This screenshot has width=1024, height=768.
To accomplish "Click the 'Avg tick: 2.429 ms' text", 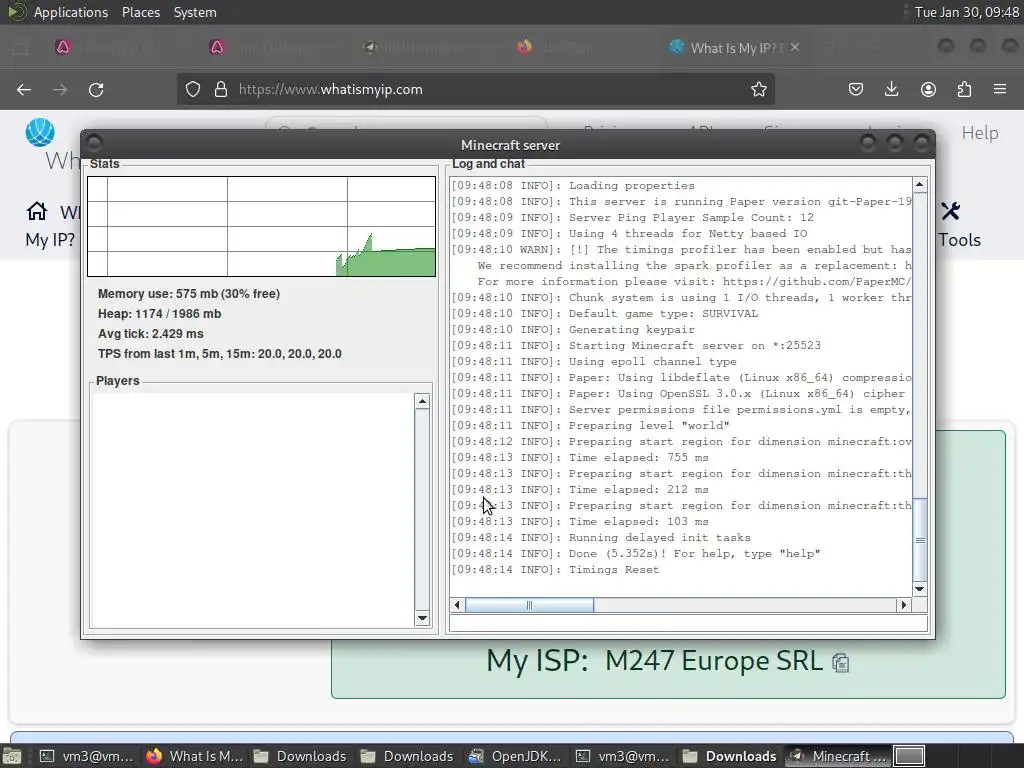I will [151, 334].
